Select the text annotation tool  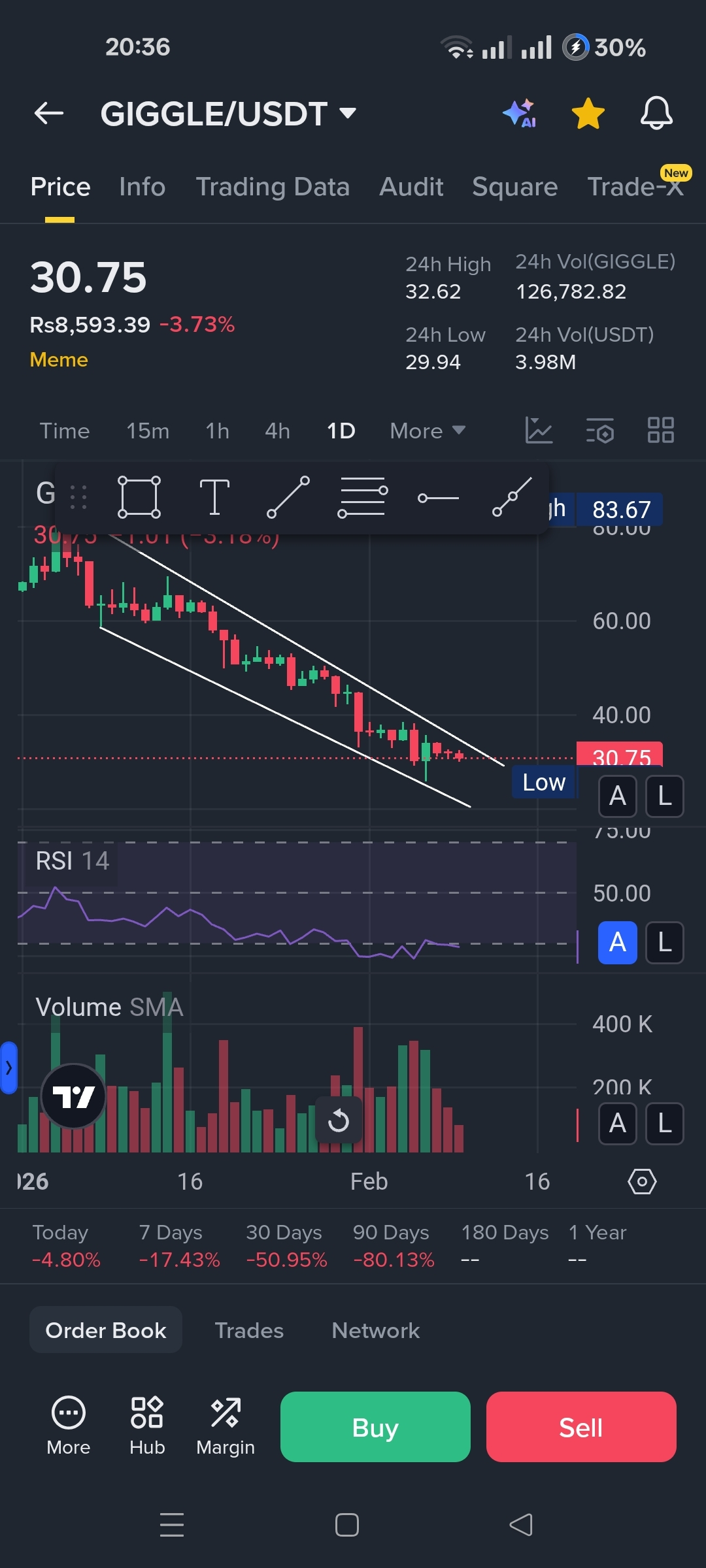coord(214,497)
